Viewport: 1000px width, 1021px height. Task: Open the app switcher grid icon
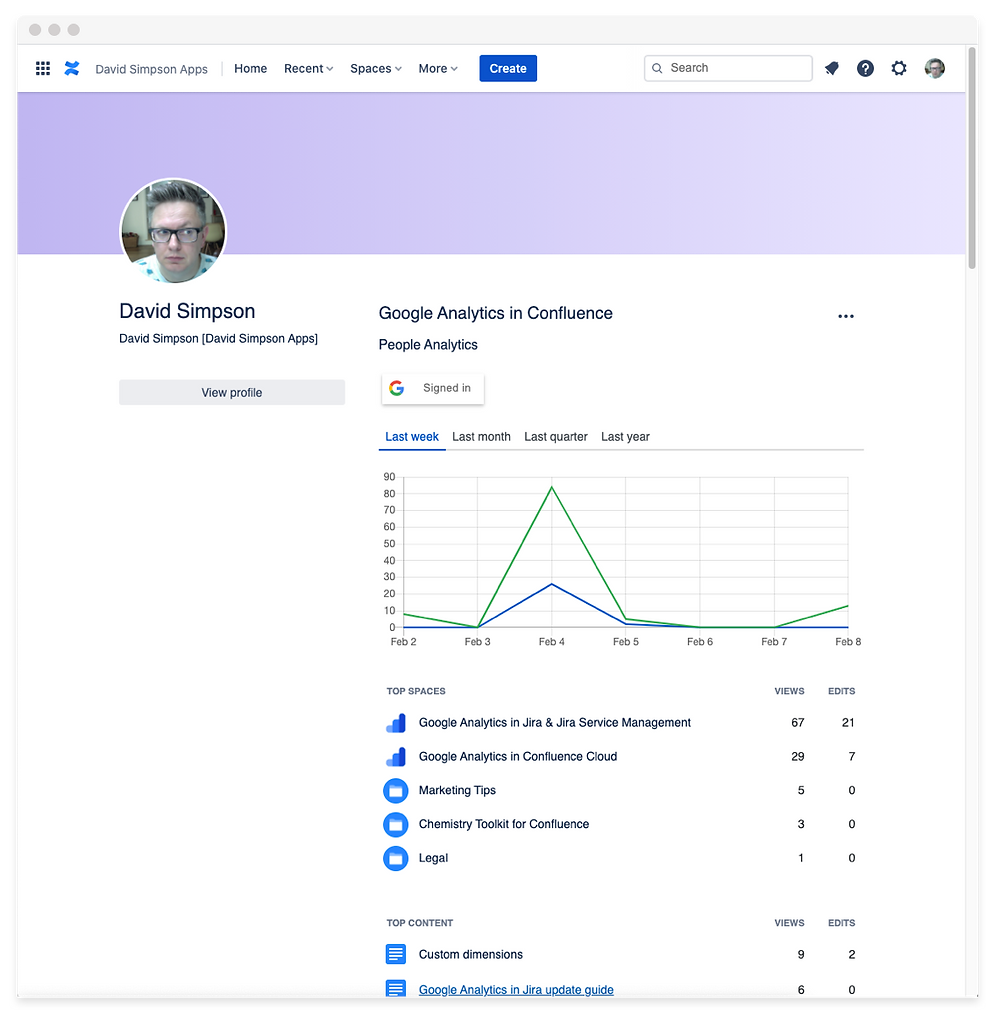click(43, 68)
